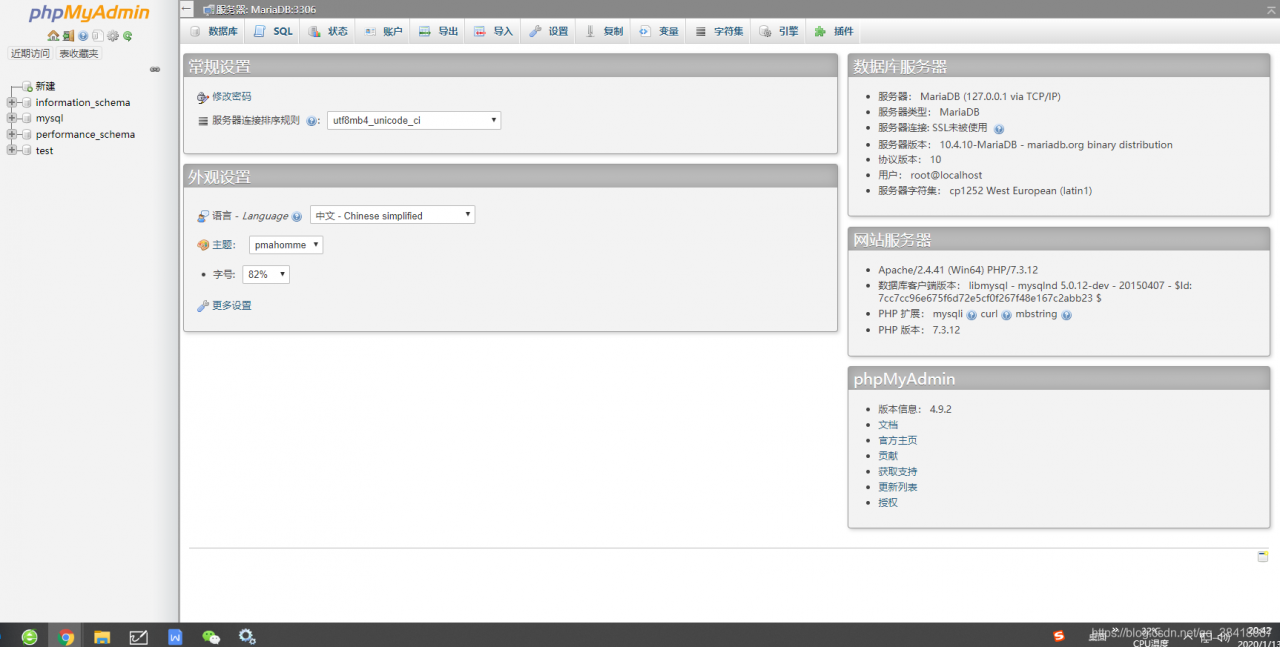This screenshot has height=647, width=1280.
Task: Click help icon next to 服务器连接排序规则
Action: (x=312, y=121)
